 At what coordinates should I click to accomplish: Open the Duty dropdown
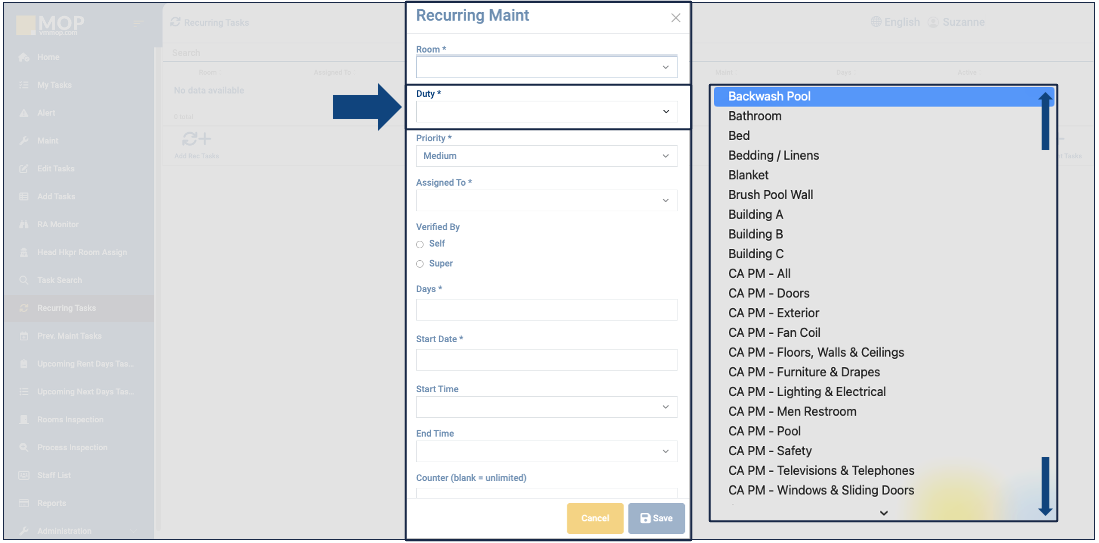[x=546, y=112]
